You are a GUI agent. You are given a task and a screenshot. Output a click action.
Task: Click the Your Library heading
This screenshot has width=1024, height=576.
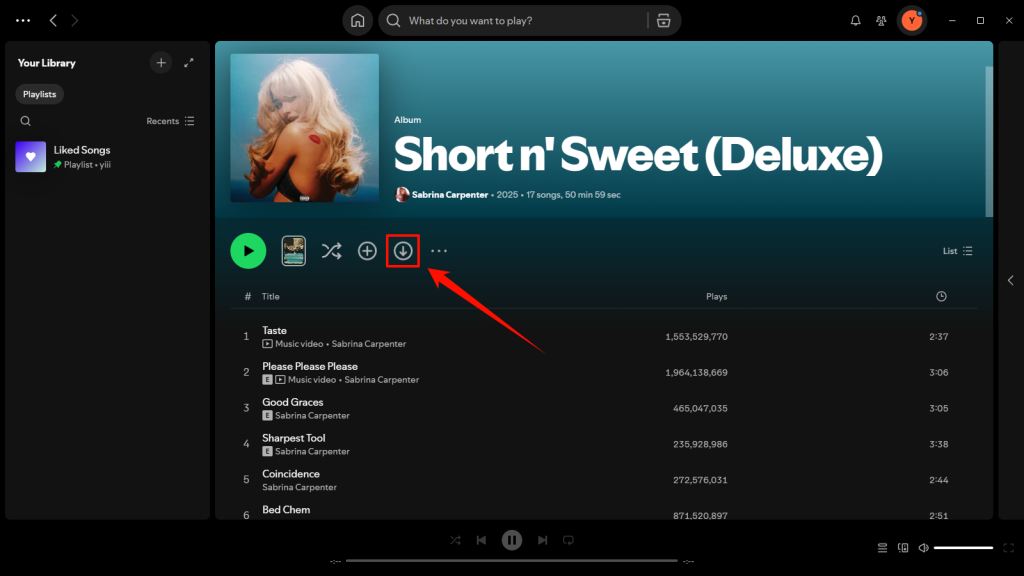click(x=46, y=63)
